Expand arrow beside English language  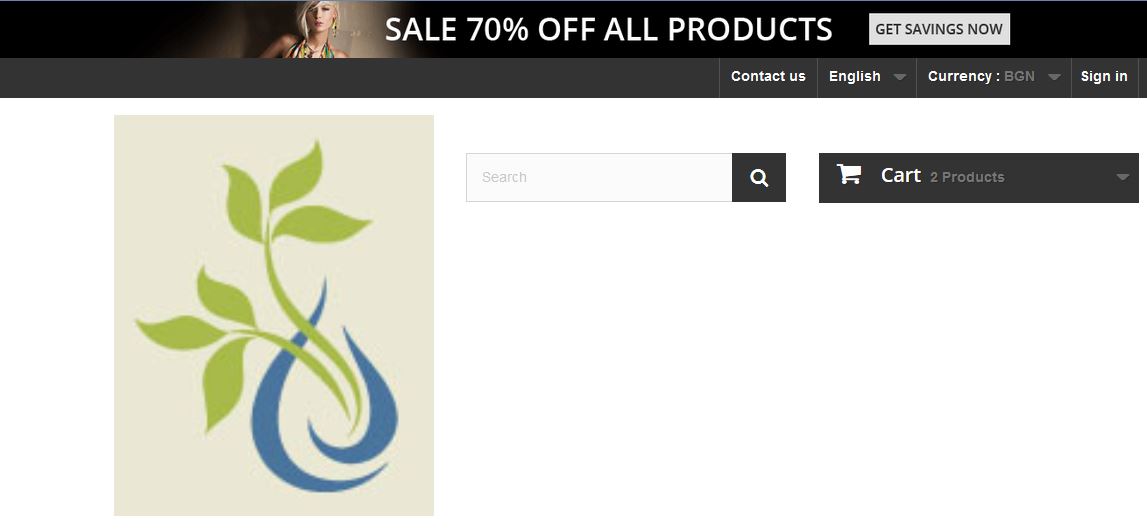900,77
